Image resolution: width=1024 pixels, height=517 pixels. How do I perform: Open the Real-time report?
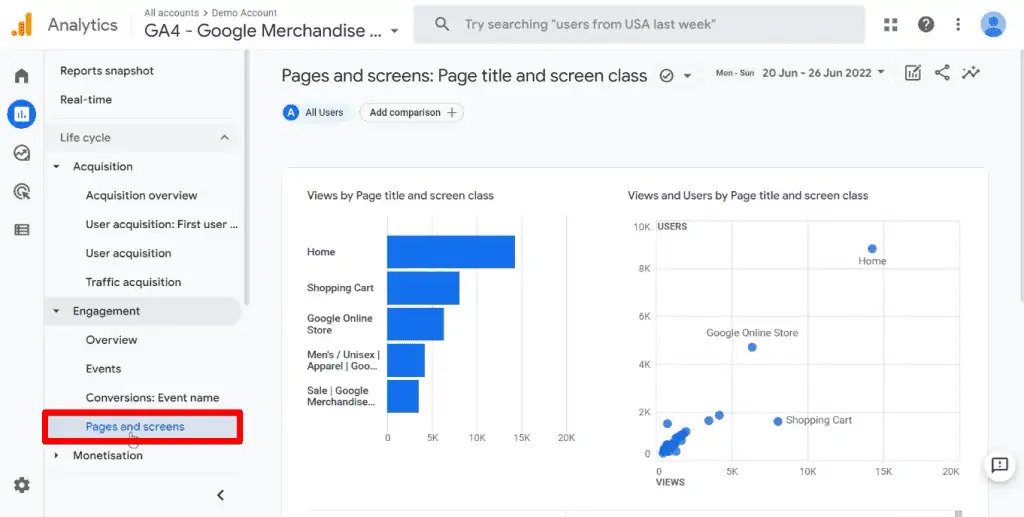point(86,99)
